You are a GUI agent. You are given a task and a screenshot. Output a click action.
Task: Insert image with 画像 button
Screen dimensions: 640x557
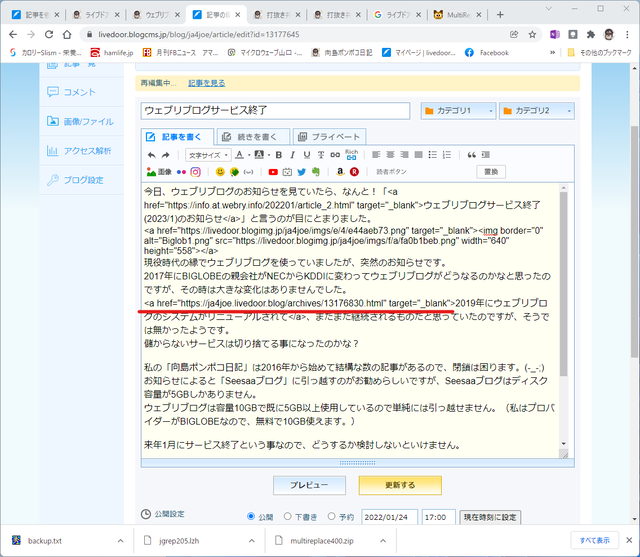coord(159,172)
